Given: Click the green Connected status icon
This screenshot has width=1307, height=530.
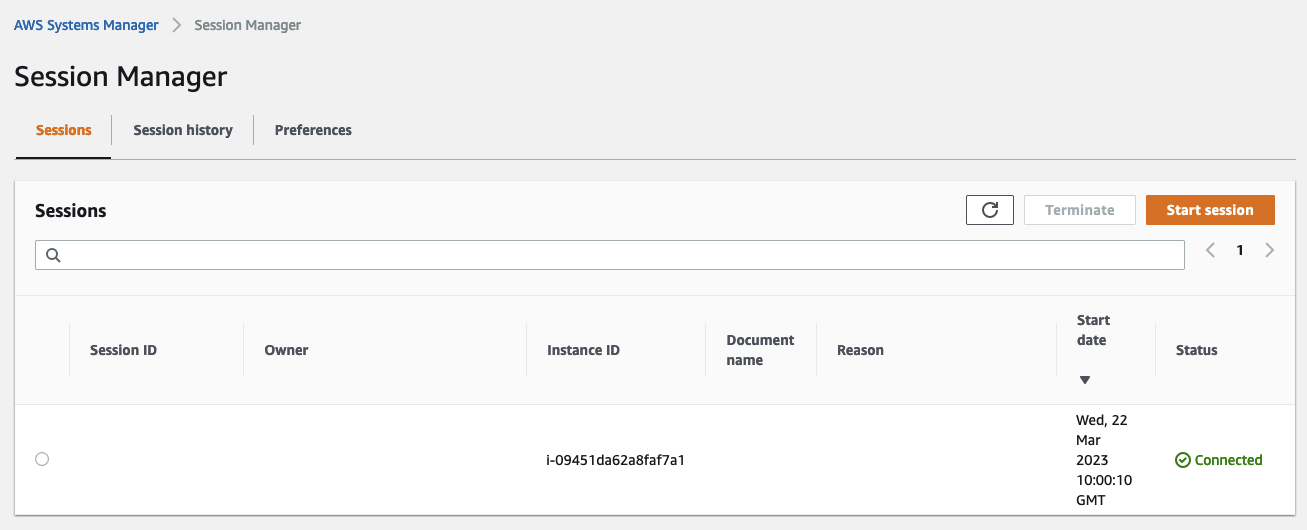Looking at the screenshot, I should pyautogui.click(x=1182, y=460).
